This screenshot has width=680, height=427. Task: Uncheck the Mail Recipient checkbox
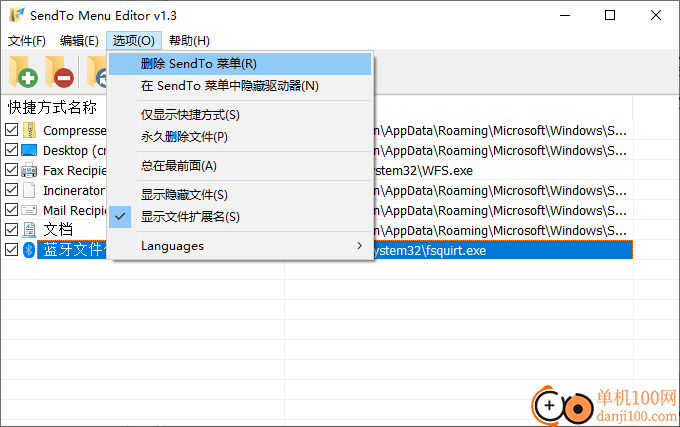pyautogui.click(x=11, y=210)
